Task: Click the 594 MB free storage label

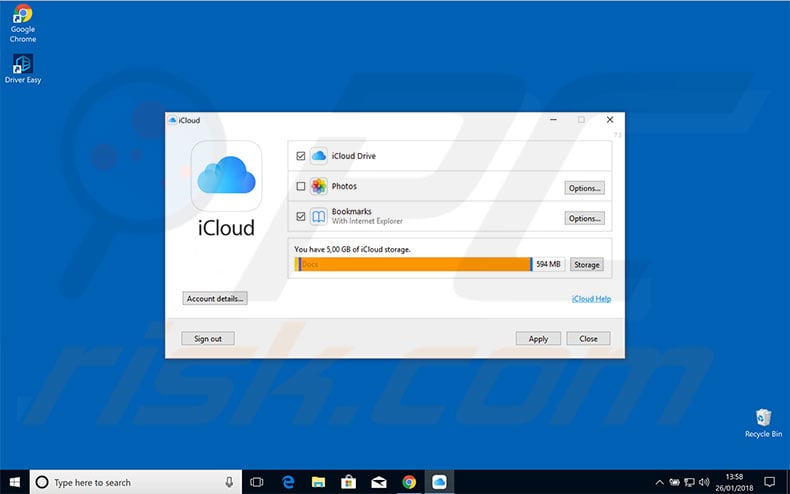Action: 548,264
